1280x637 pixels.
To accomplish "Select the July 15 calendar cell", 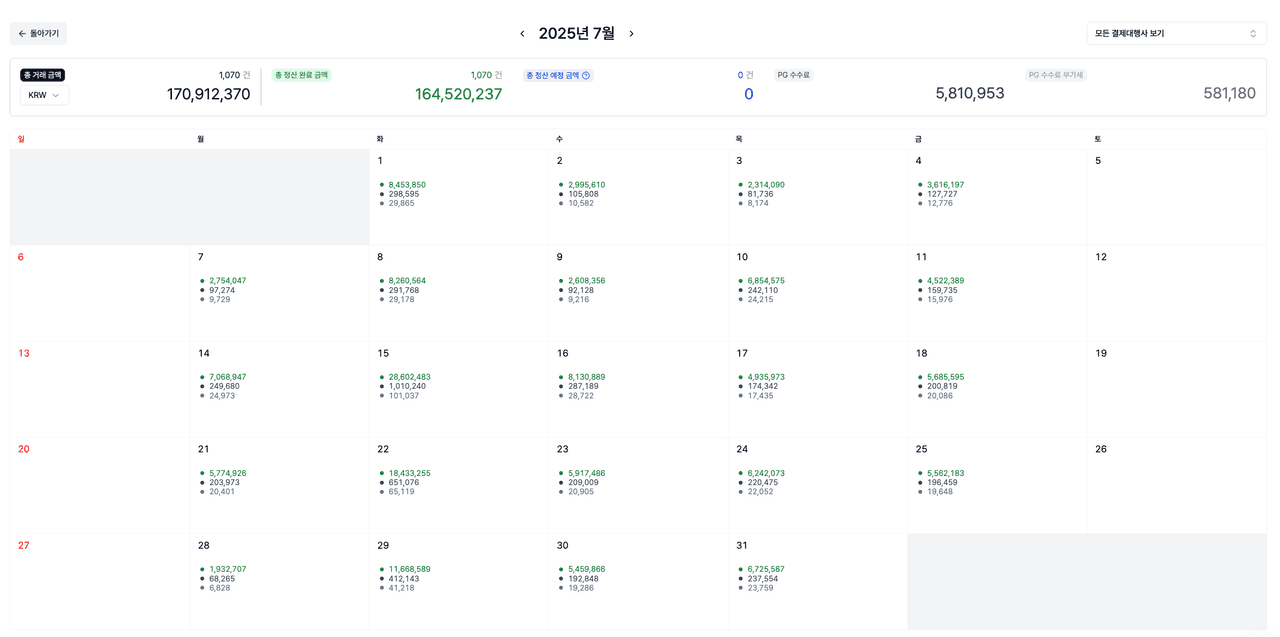I will [x=458, y=389].
